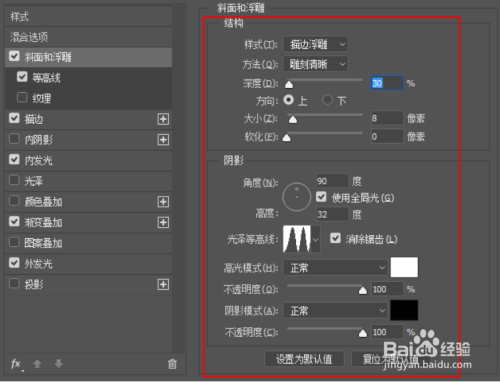This screenshot has height=382, width=500.
Task: Open the black shadow color swatch
Action: (x=404, y=310)
